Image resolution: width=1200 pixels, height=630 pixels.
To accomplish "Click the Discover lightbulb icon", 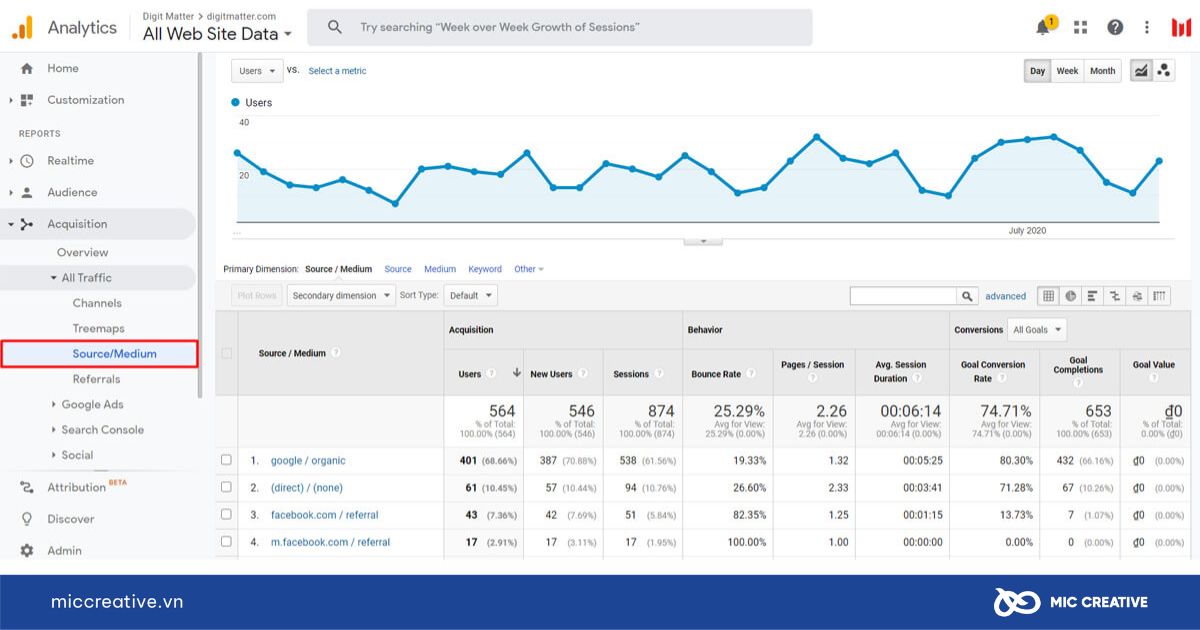I will (27, 519).
